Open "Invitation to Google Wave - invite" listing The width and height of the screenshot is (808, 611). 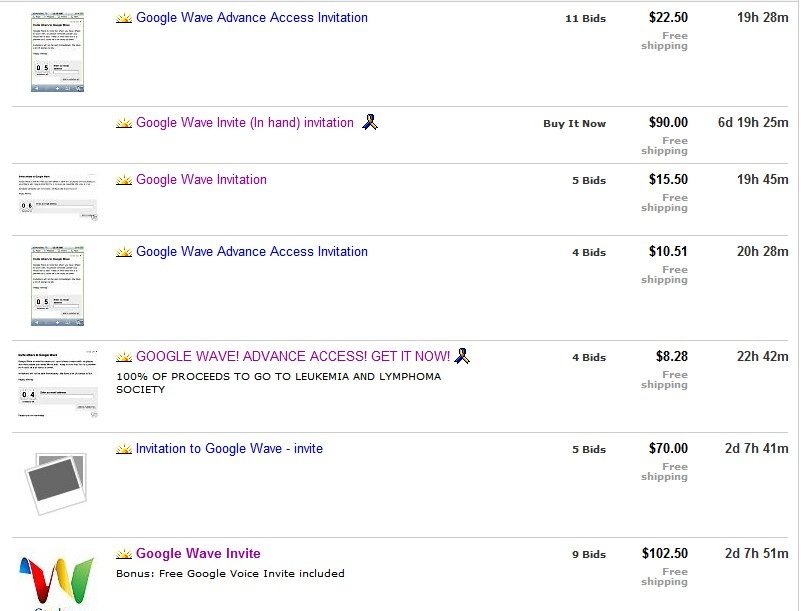229,449
